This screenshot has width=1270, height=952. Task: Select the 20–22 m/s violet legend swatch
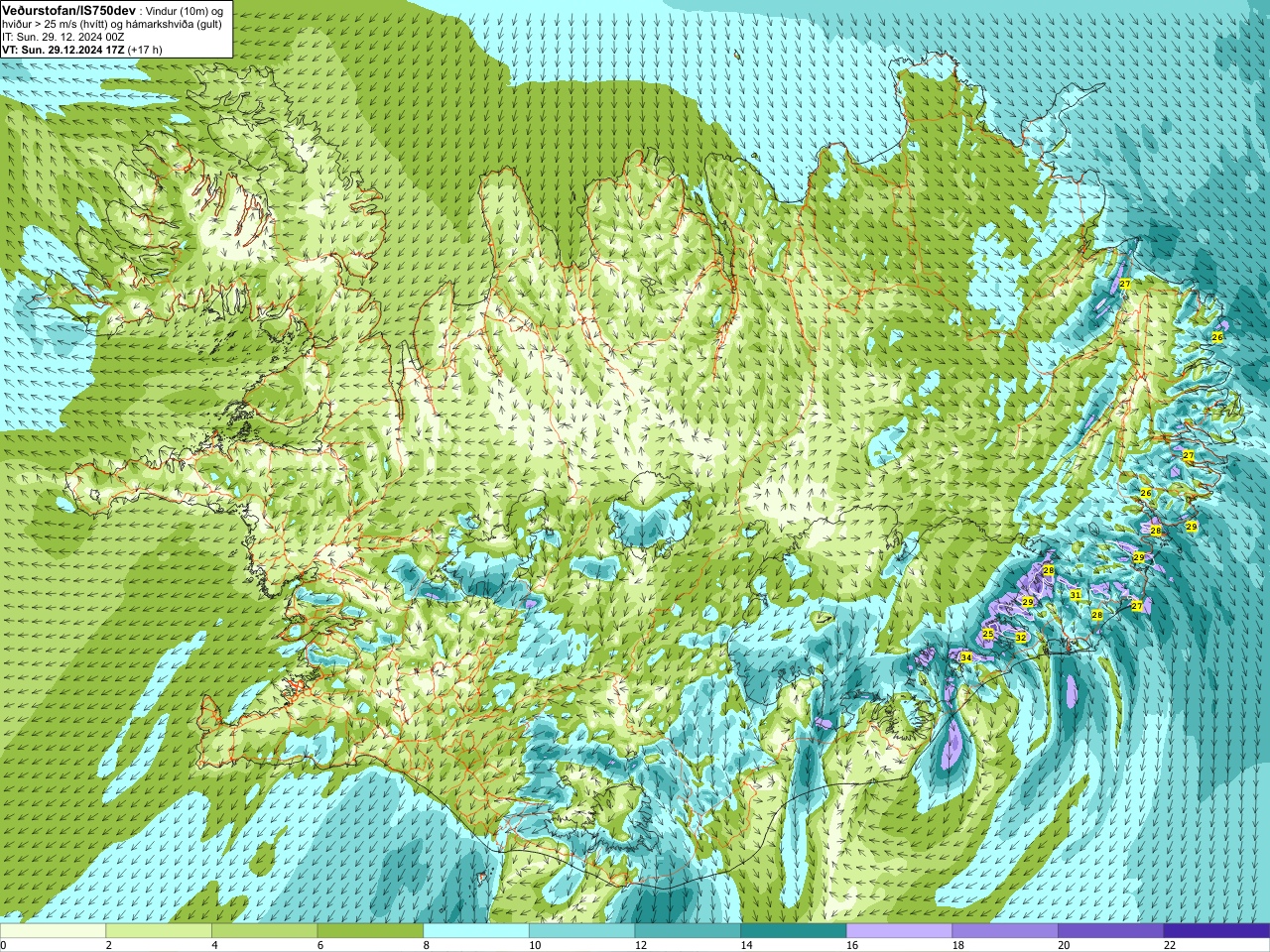tap(1111, 931)
